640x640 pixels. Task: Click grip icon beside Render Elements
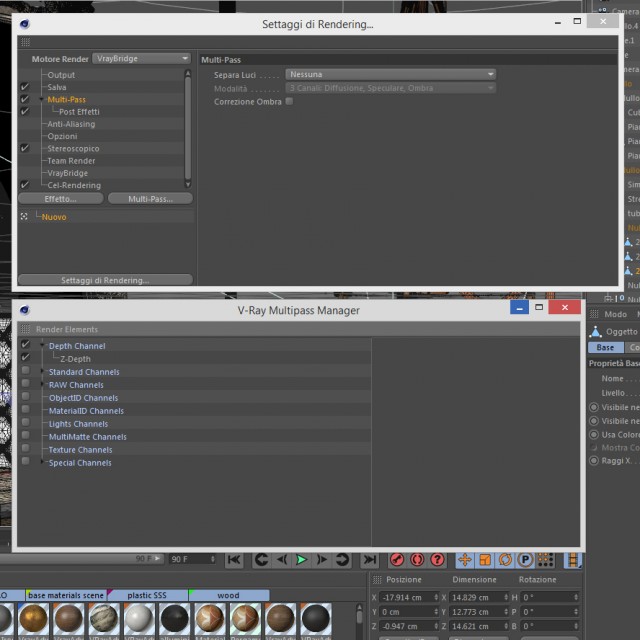click(25, 329)
